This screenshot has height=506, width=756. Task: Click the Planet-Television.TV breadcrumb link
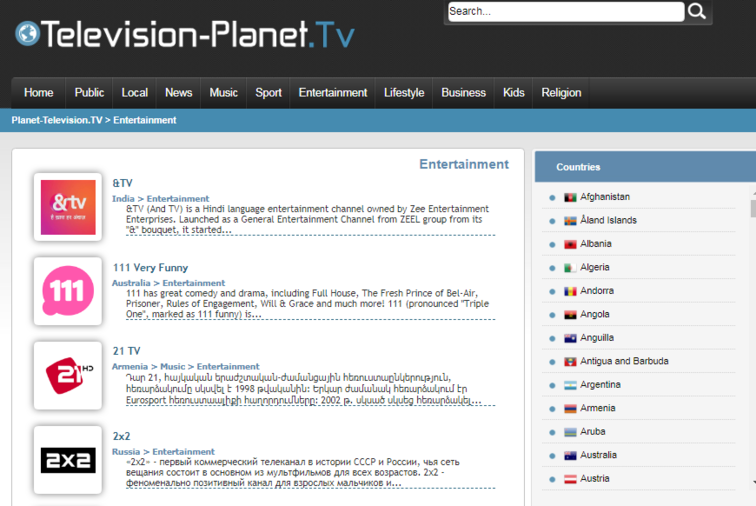[x=57, y=120]
